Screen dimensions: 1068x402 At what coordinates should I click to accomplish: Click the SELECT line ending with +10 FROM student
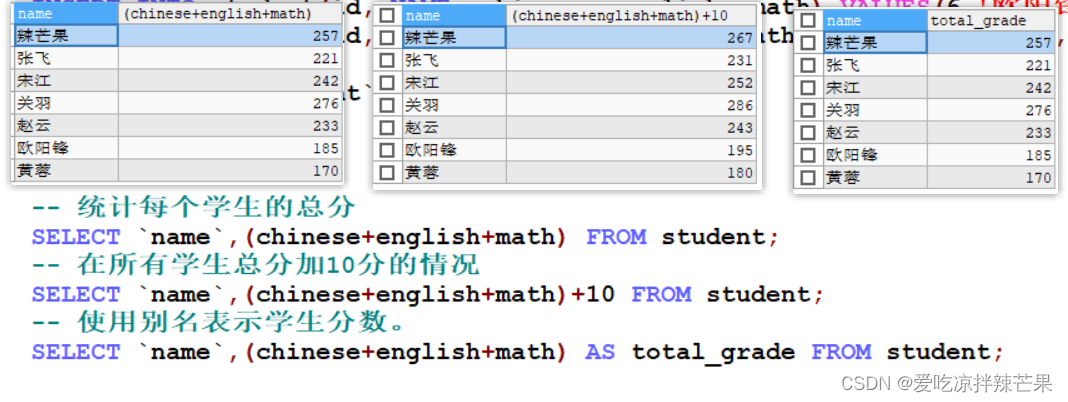[x=428, y=294]
